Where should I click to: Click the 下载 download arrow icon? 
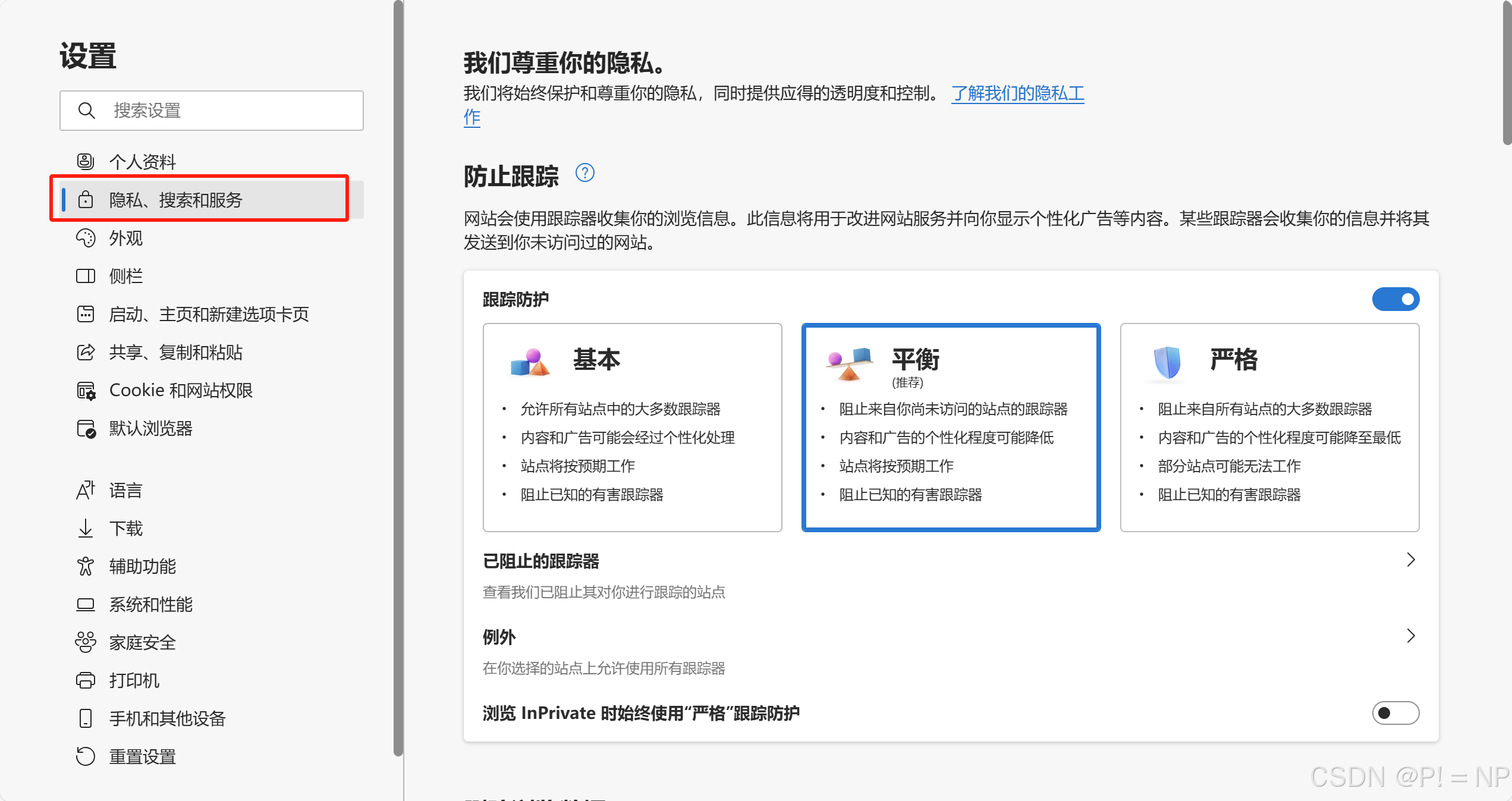pyautogui.click(x=86, y=528)
